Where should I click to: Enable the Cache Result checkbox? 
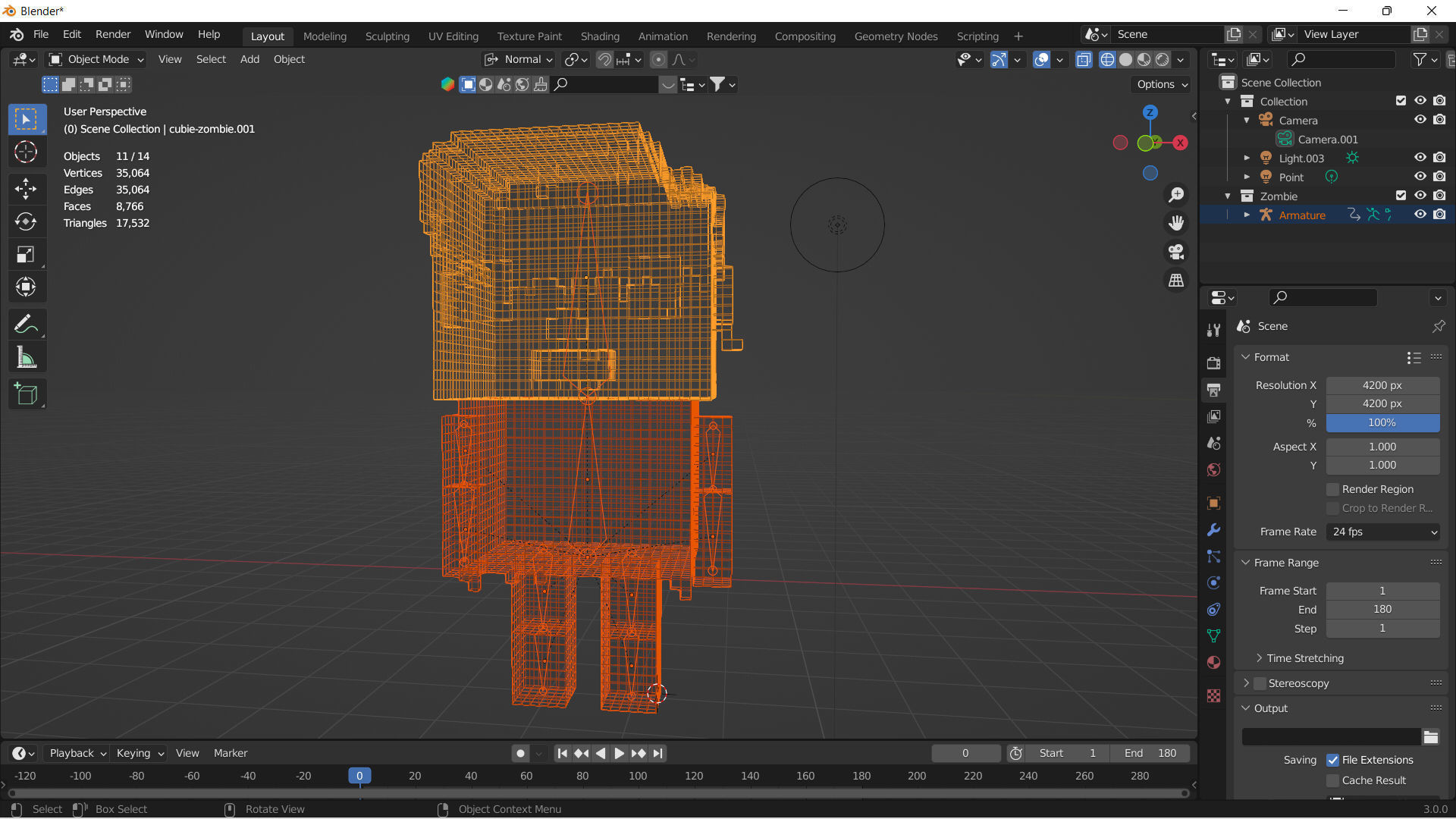click(1332, 780)
